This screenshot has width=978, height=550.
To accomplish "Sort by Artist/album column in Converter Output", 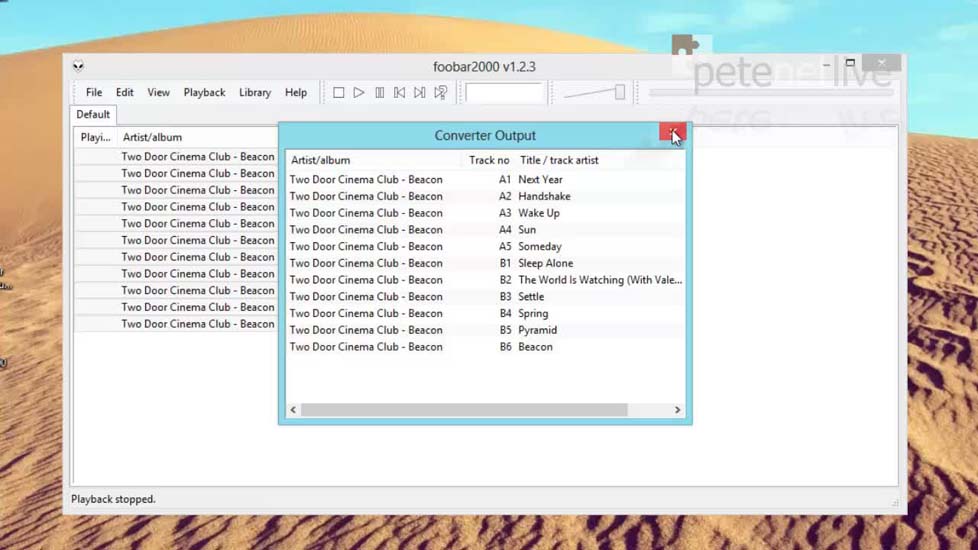I will pyautogui.click(x=321, y=160).
